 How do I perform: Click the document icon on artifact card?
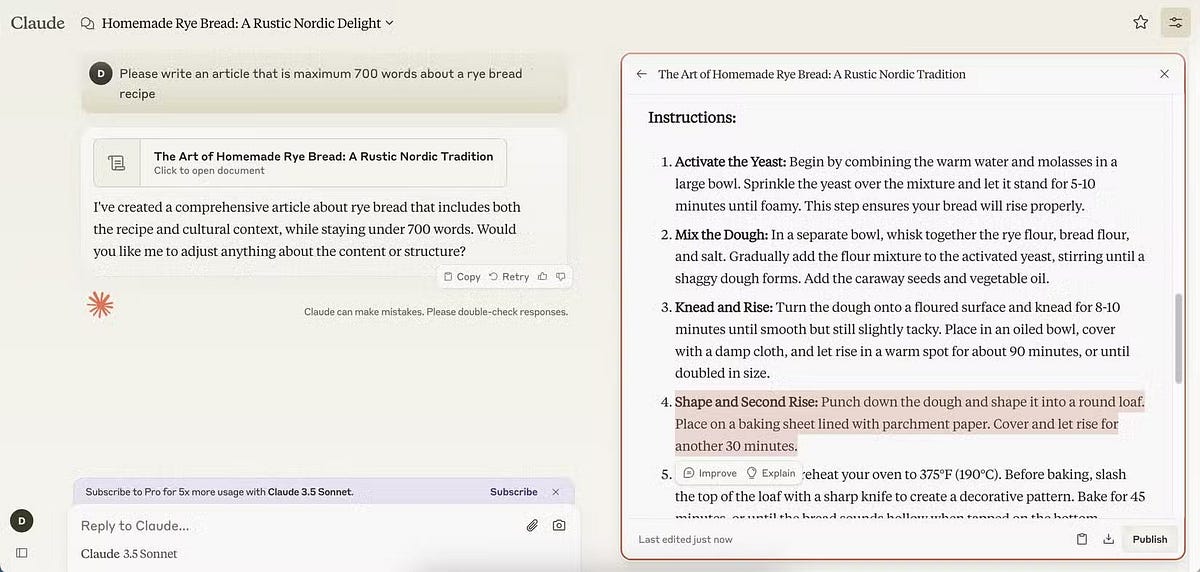click(117, 163)
